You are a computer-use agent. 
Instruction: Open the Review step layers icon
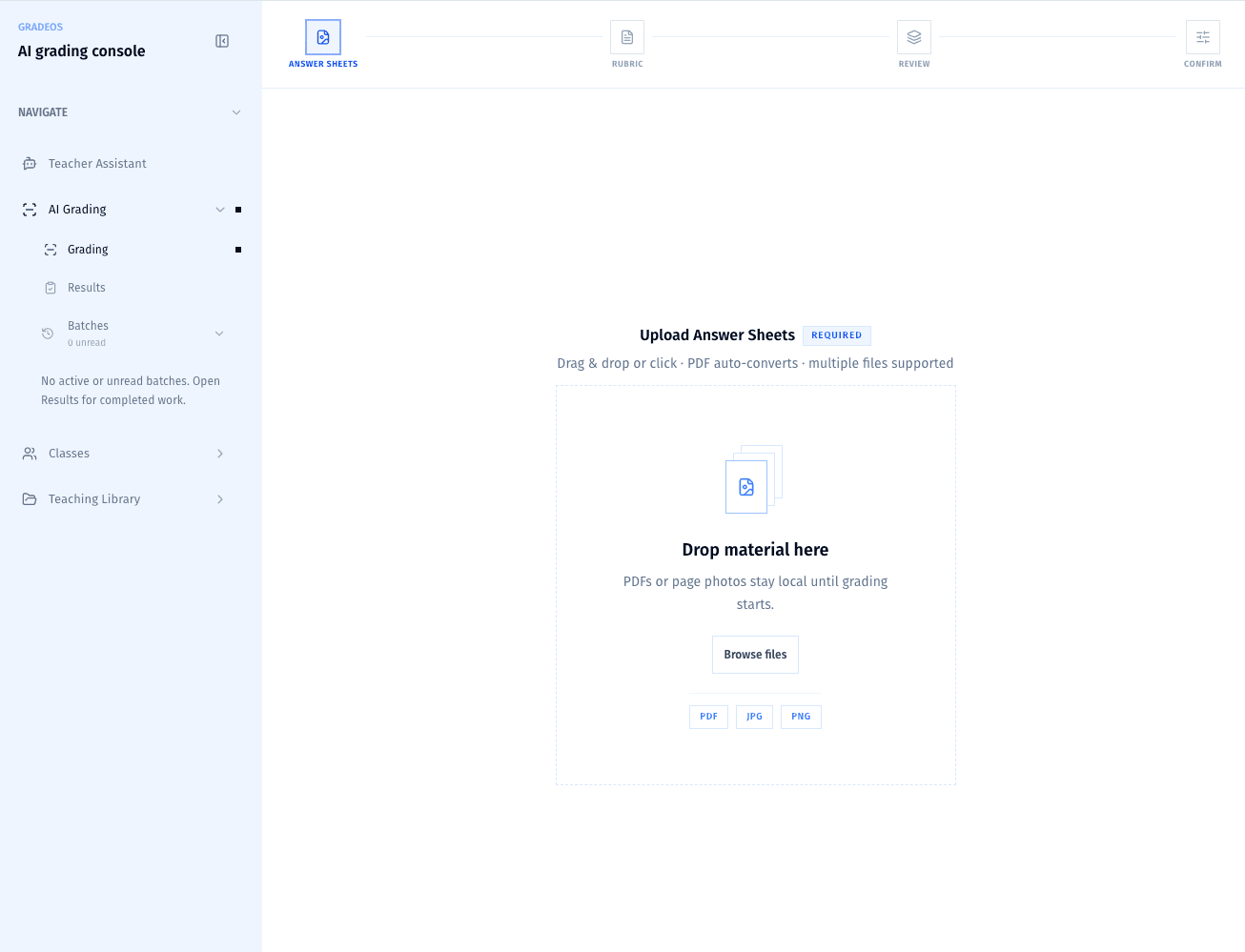pos(914,37)
